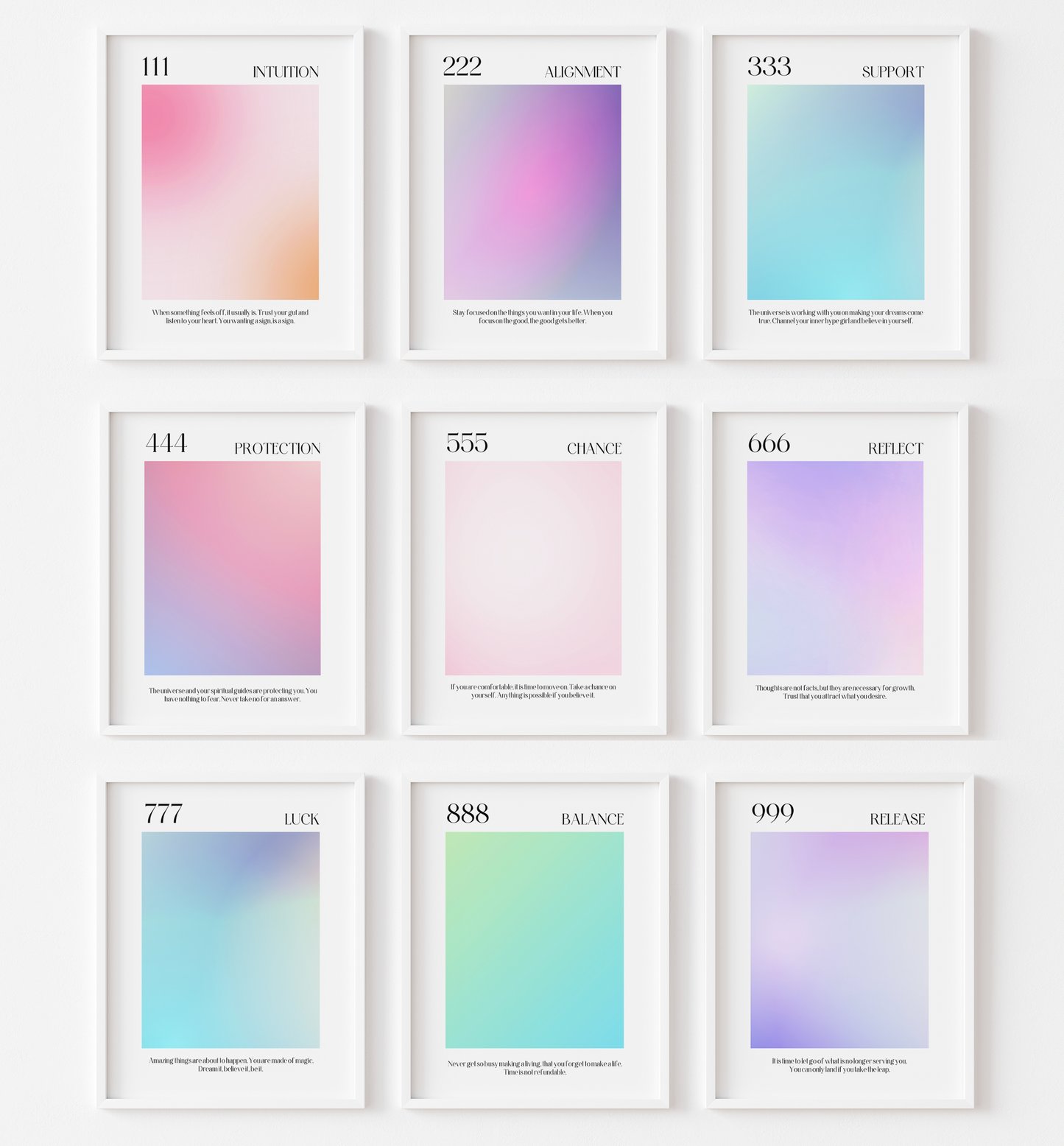Click the caption text below the 999 gradient
Image resolution: width=1064 pixels, height=1146 pixels.
[x=839, y=1065]
